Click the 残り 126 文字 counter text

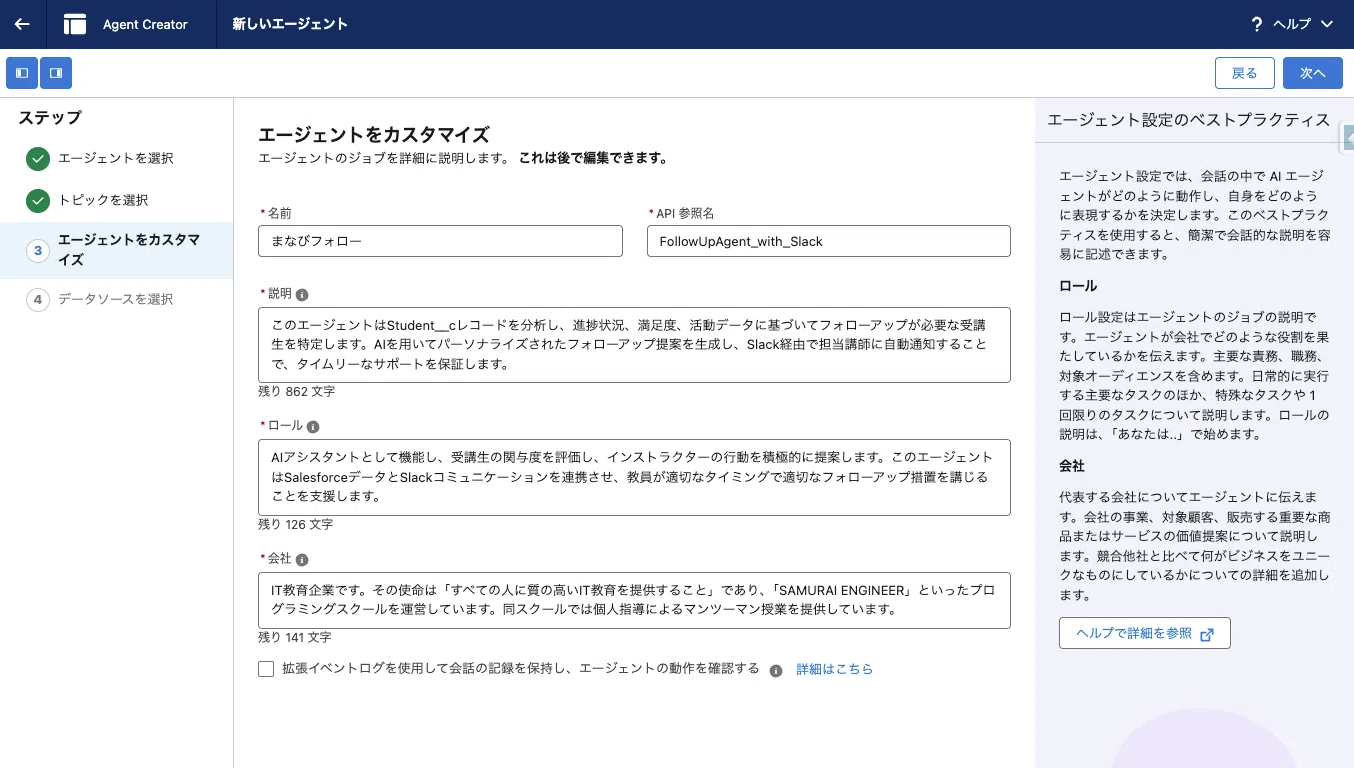point(295,524)
